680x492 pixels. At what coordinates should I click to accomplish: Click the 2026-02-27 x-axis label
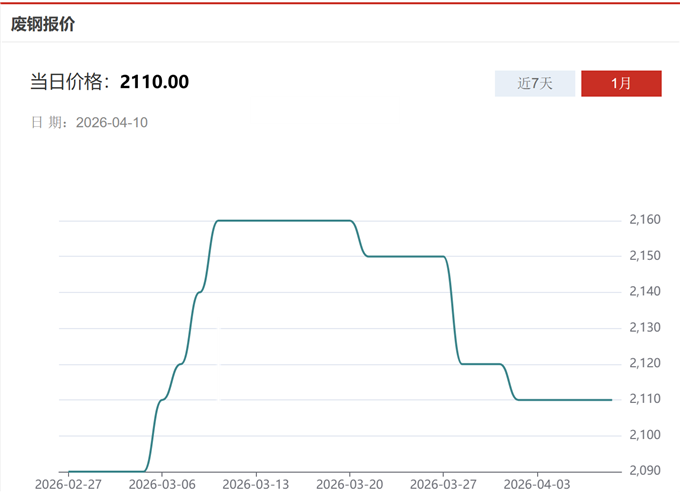pos(68,483)
